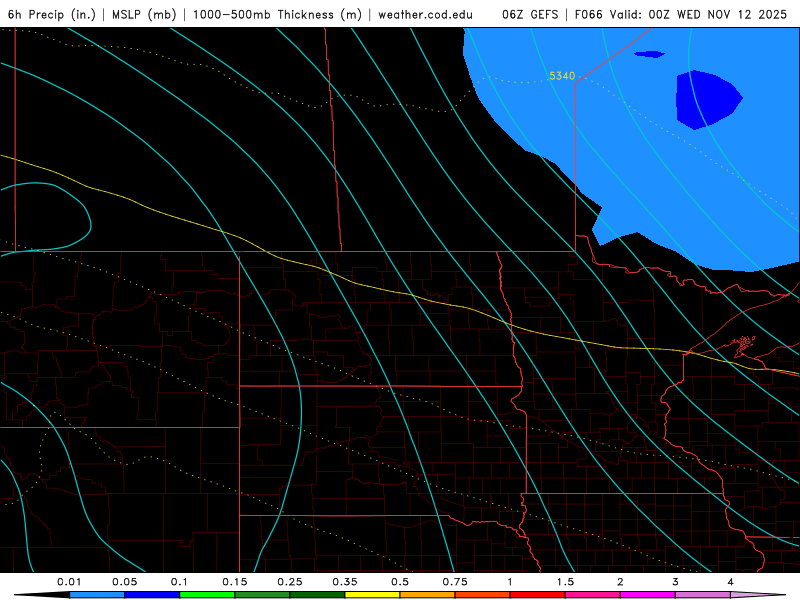
Task: Click the legend value 3
Action: 676,582
